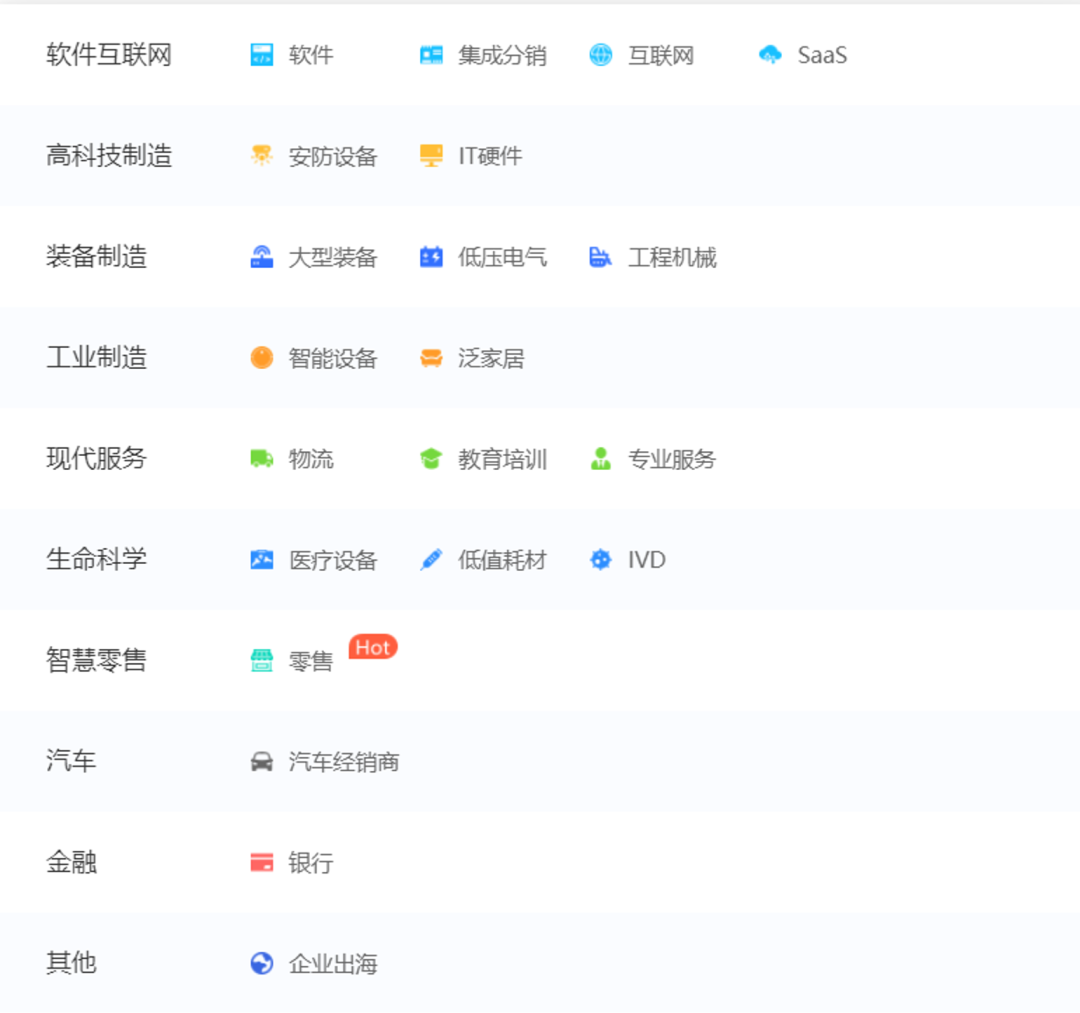Click the 工程机械 icon

tap(601, 257)
